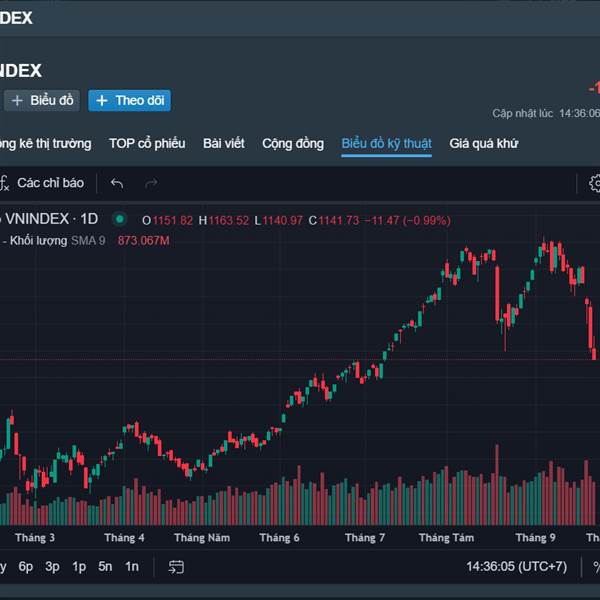
Task: Click Tháng 7 on the time axis
Action: 365,538
